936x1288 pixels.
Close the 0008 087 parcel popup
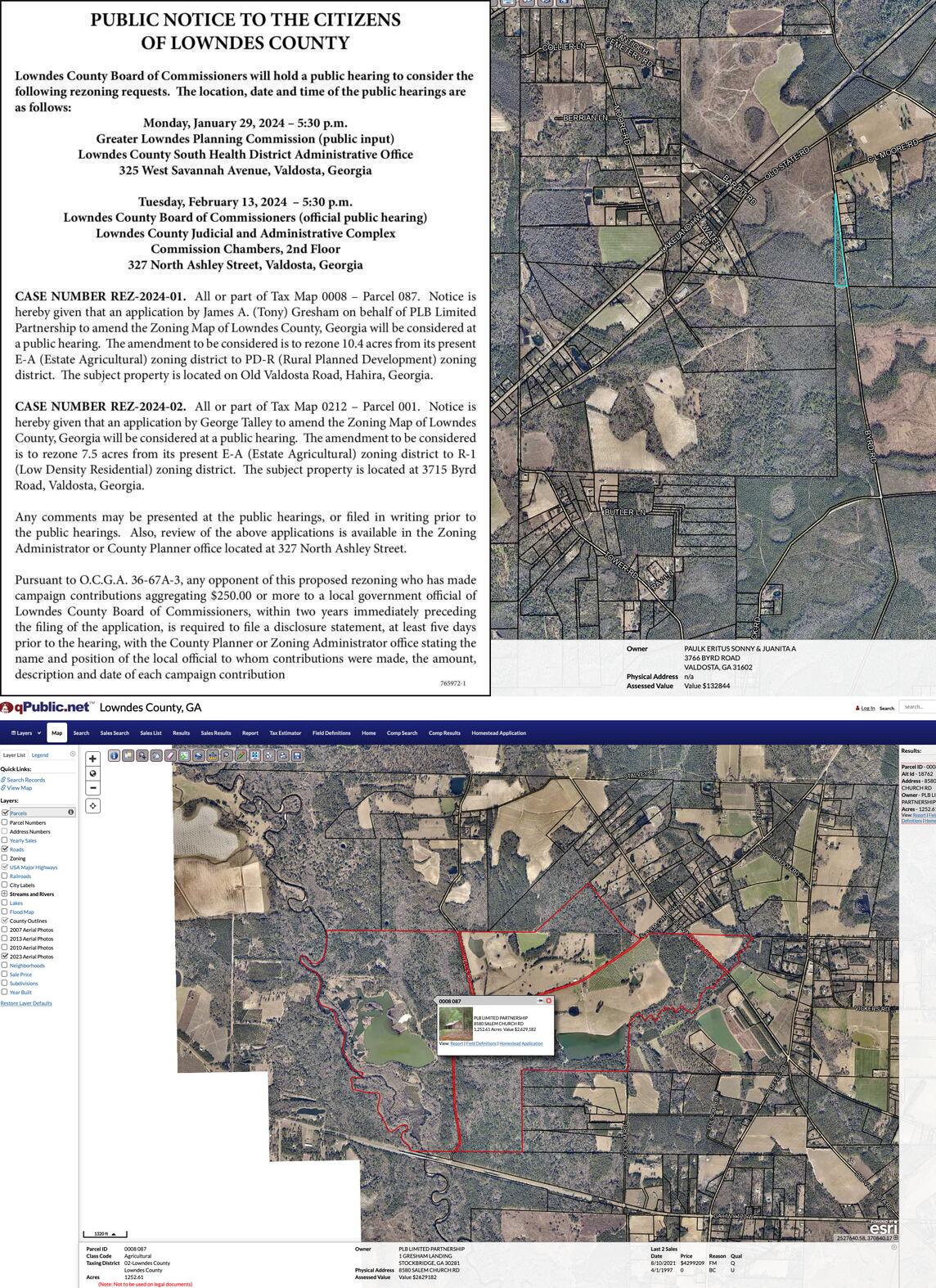click(549, 1001)
